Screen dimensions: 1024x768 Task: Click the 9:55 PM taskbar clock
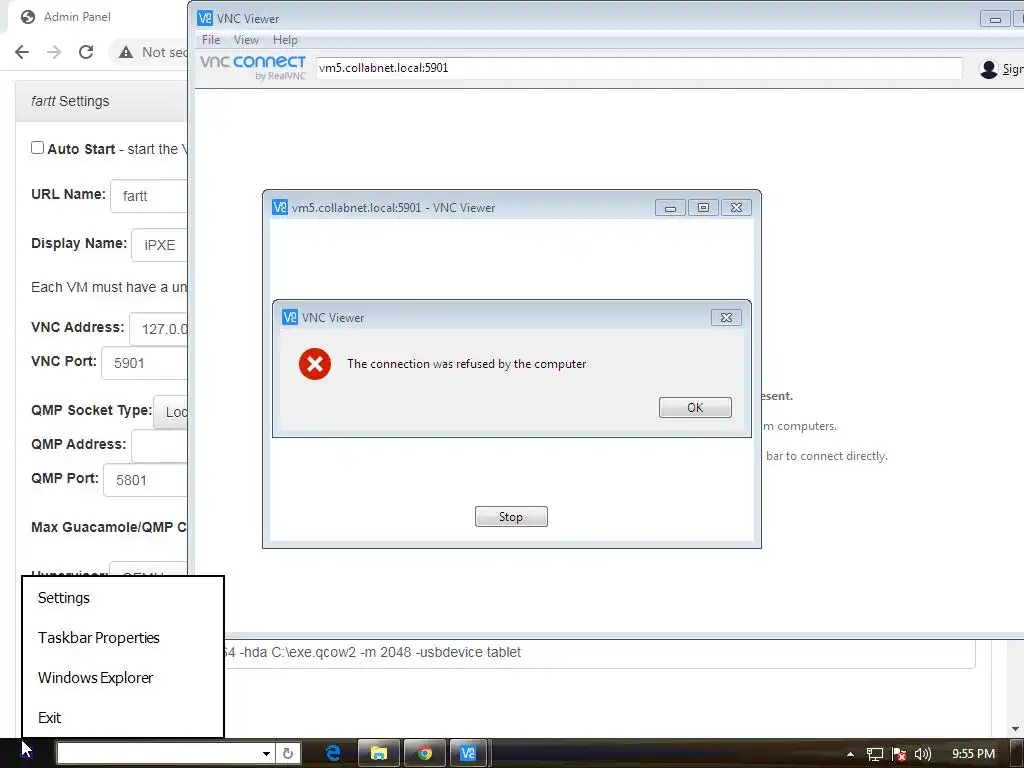(x=973, y=754)
